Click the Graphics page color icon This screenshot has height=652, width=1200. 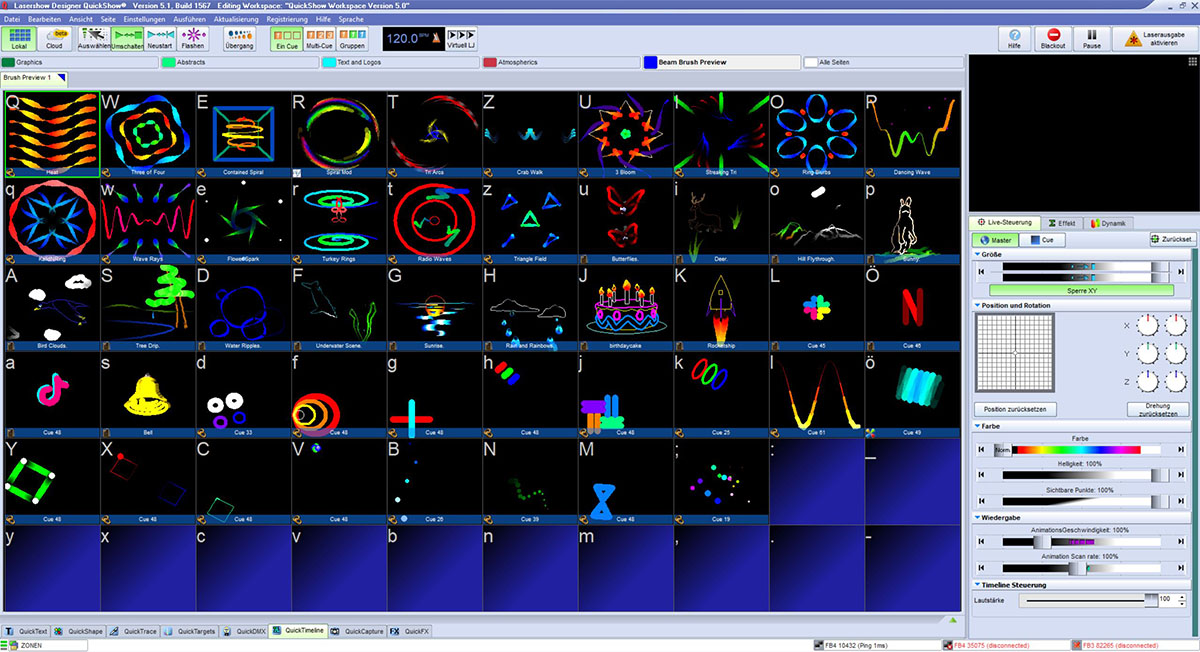click(9, 62)
